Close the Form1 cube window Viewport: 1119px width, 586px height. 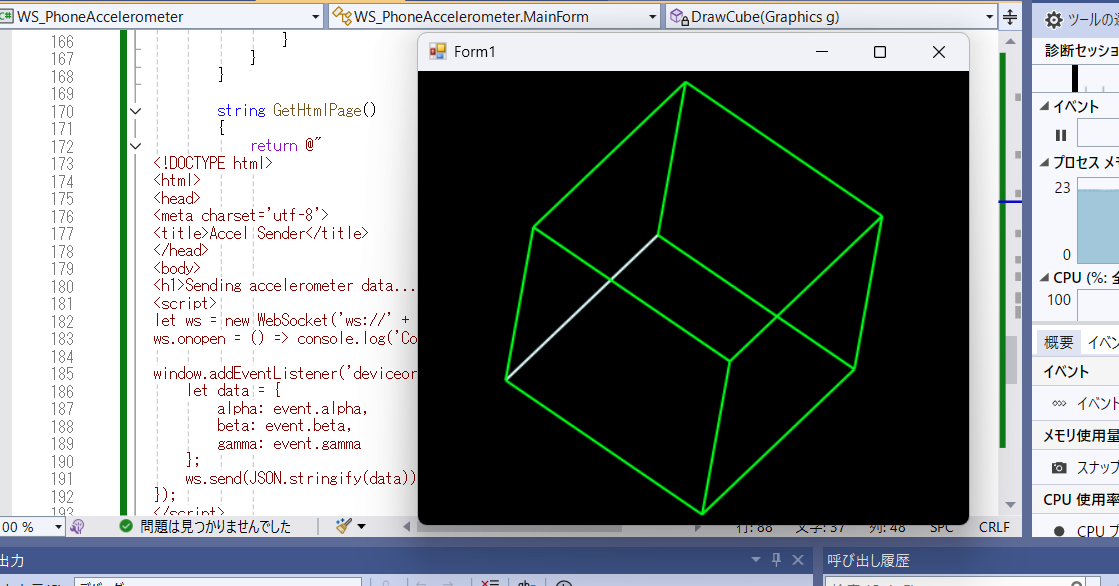938,51
